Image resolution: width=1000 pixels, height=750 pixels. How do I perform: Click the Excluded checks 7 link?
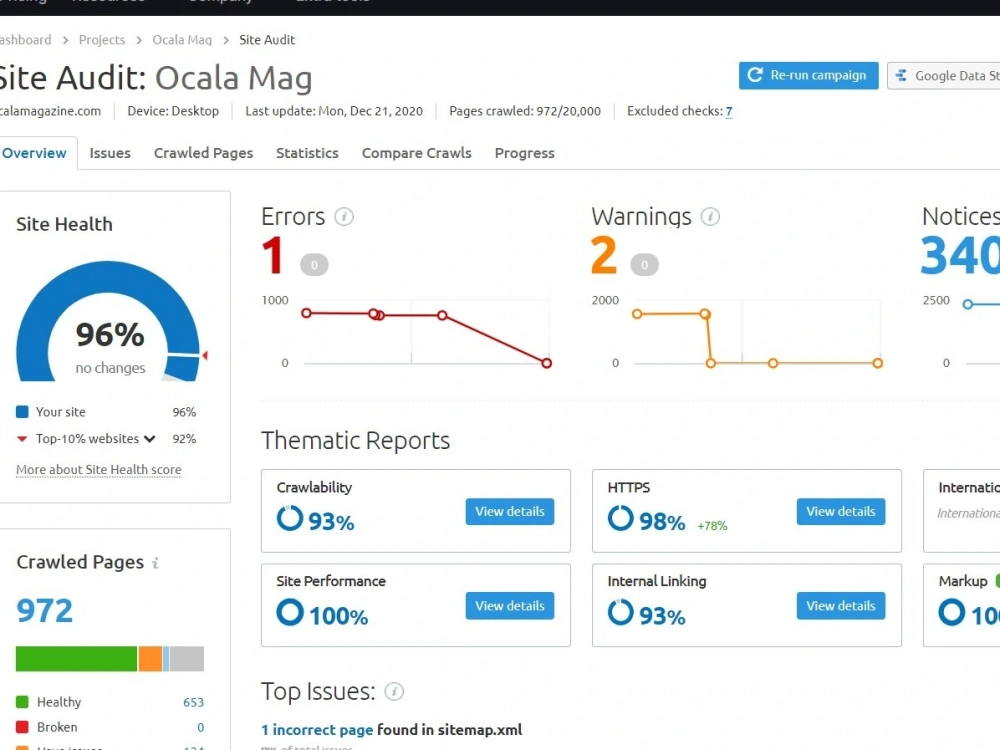(x=729, y=111)
